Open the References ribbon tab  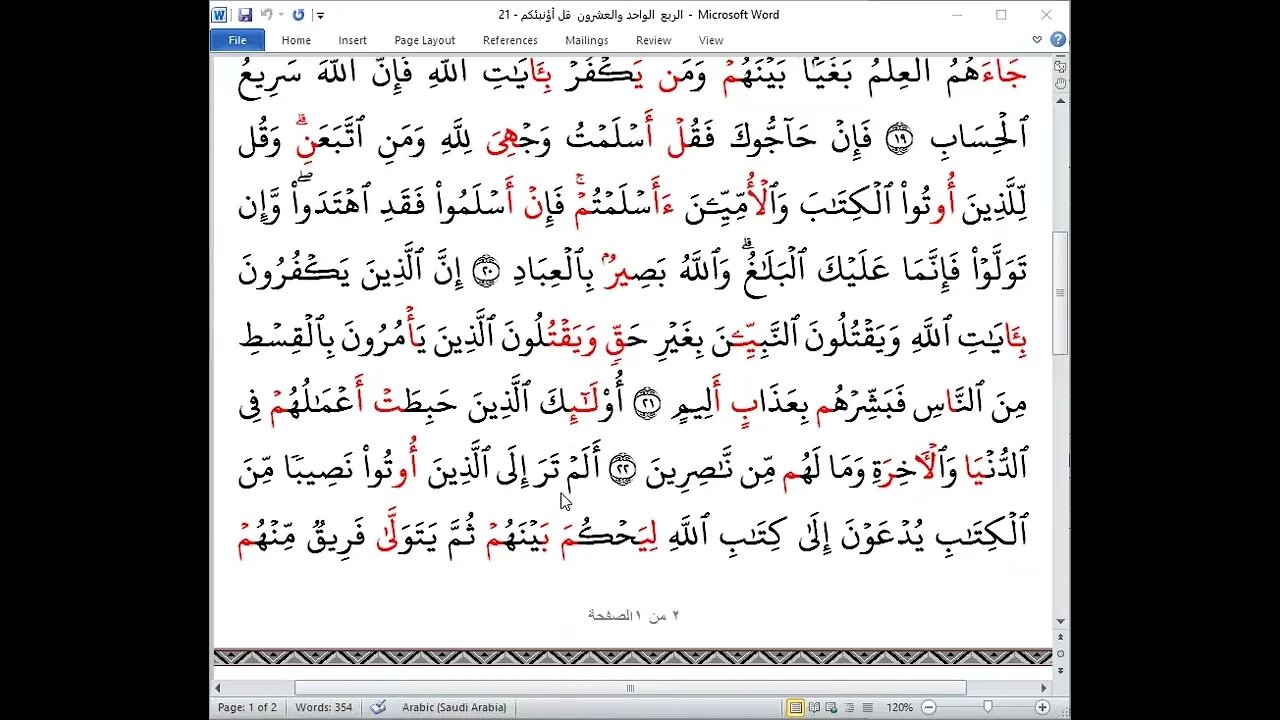tap(510, 40)
